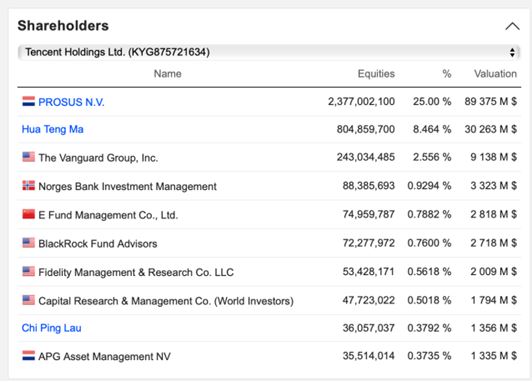Click the 0.5018 % stake value
Screen dimensions: 532x382
point(430,300)
